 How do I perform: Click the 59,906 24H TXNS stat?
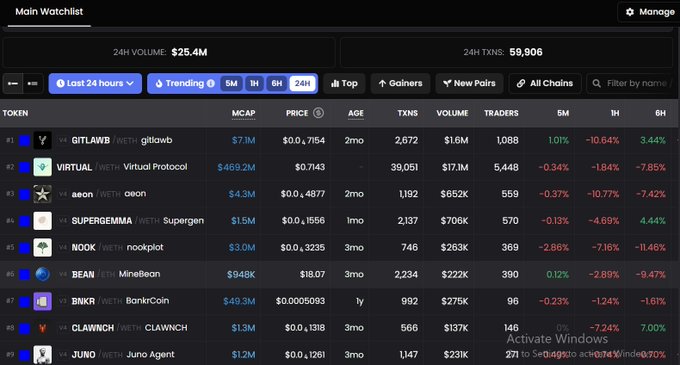click(526, 52)
